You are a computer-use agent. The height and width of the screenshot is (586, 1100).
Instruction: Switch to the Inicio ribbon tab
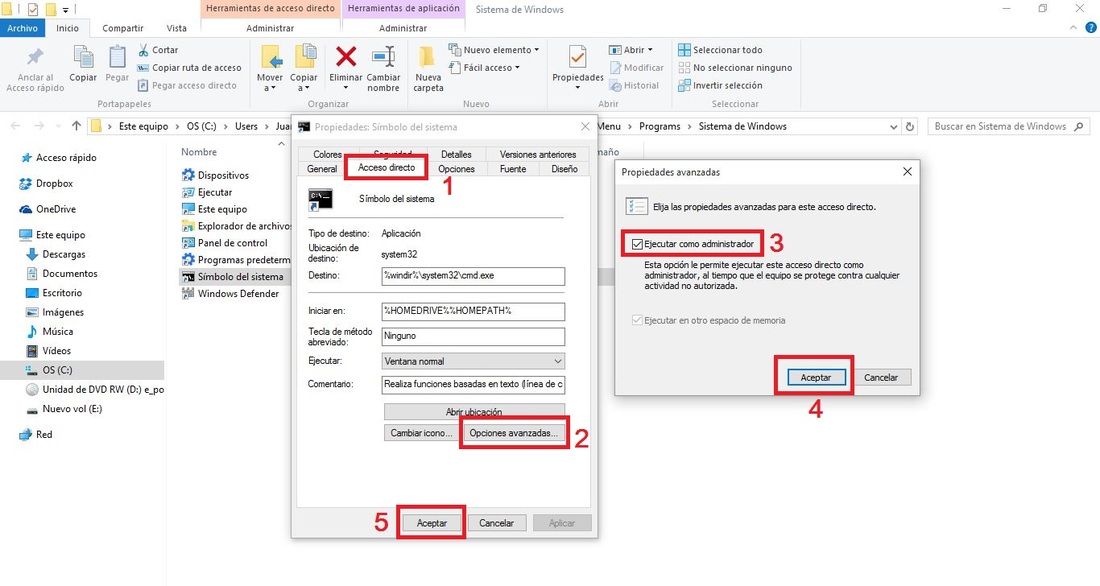[67, 28]
